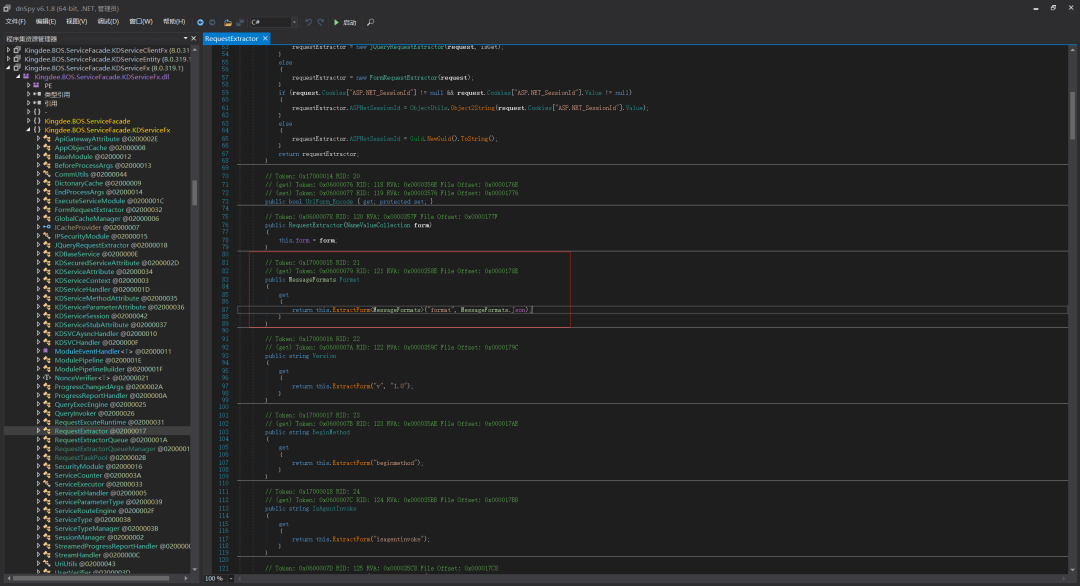Image resolution: width=1080 pixels, height=586 pixels.
Task: Close the RequestExtractor tab
Action: (x=265, y=39)
